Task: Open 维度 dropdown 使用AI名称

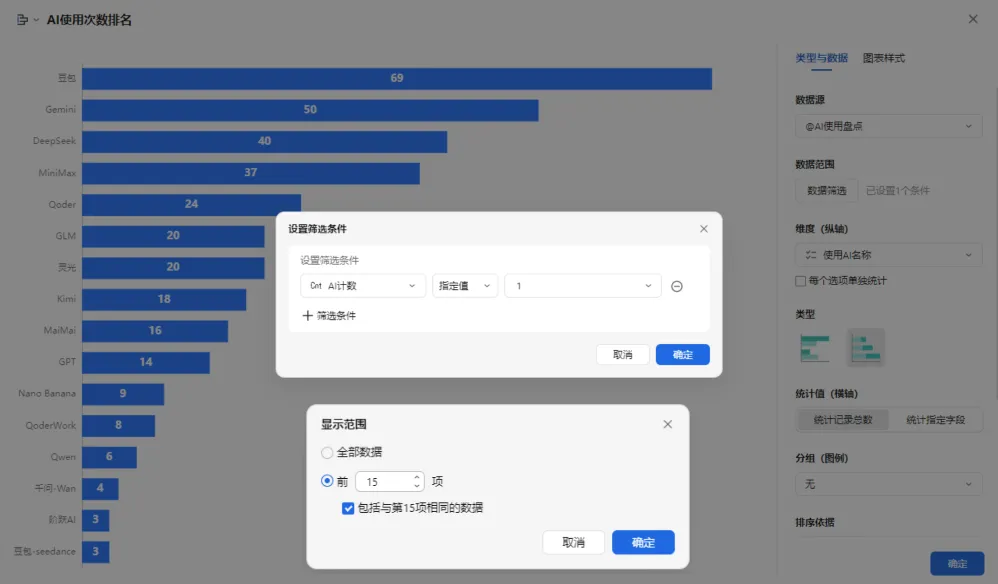Action: click(x=889, y=254)
